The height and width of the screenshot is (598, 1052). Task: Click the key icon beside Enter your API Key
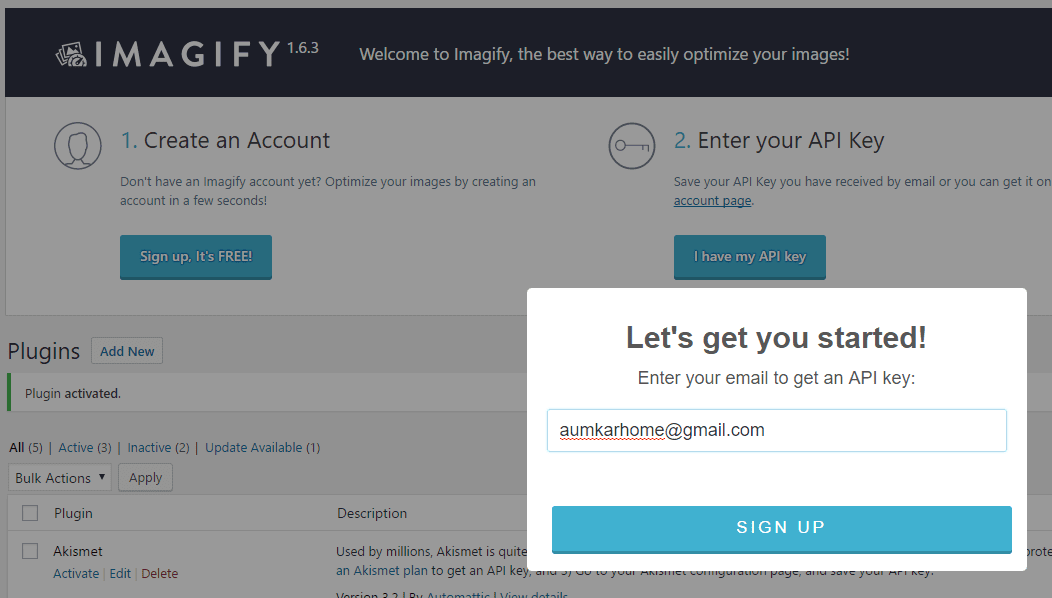click(x=631, y=146)
